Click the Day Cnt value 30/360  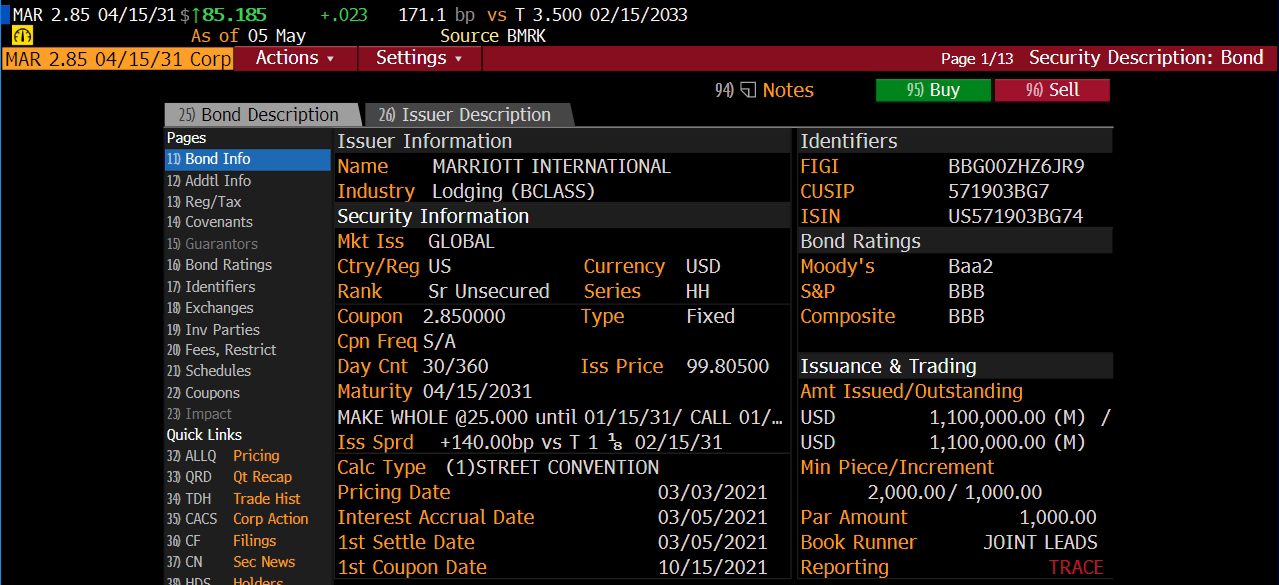click(456, 367)
